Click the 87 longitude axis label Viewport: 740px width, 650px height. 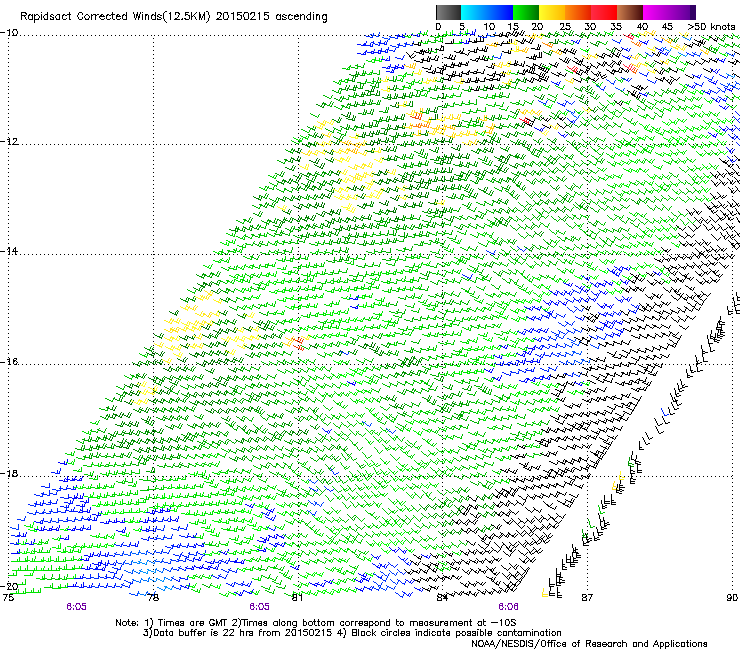pyautogui.click(x=587, y=598)
